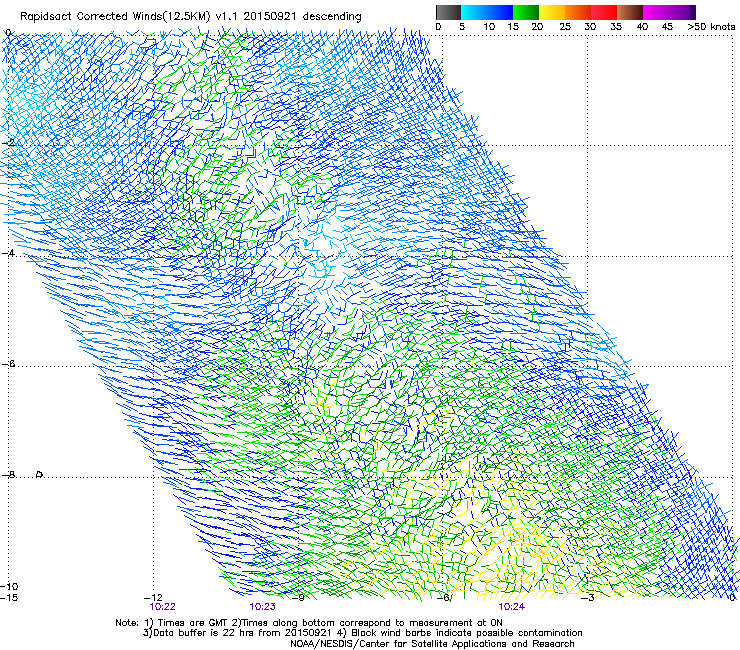Image resolution: width=740 pixels, height=650 pixels.
Task: Click the title text 'Rapidscat Corrected Winds(12.5KM)'
Action: point(115,17)
